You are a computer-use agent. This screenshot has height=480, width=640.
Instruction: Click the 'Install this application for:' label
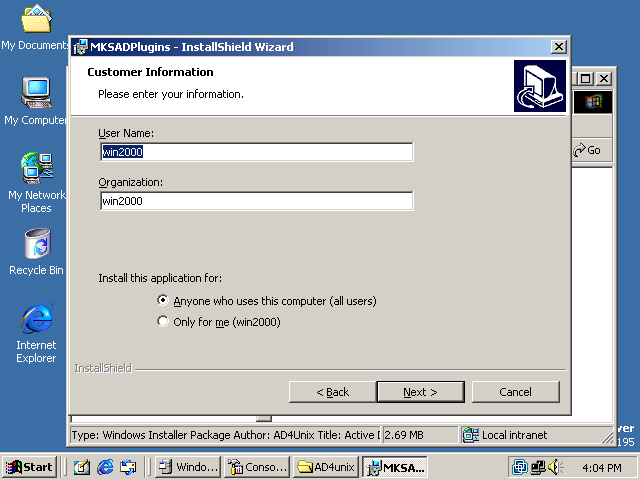160,278
